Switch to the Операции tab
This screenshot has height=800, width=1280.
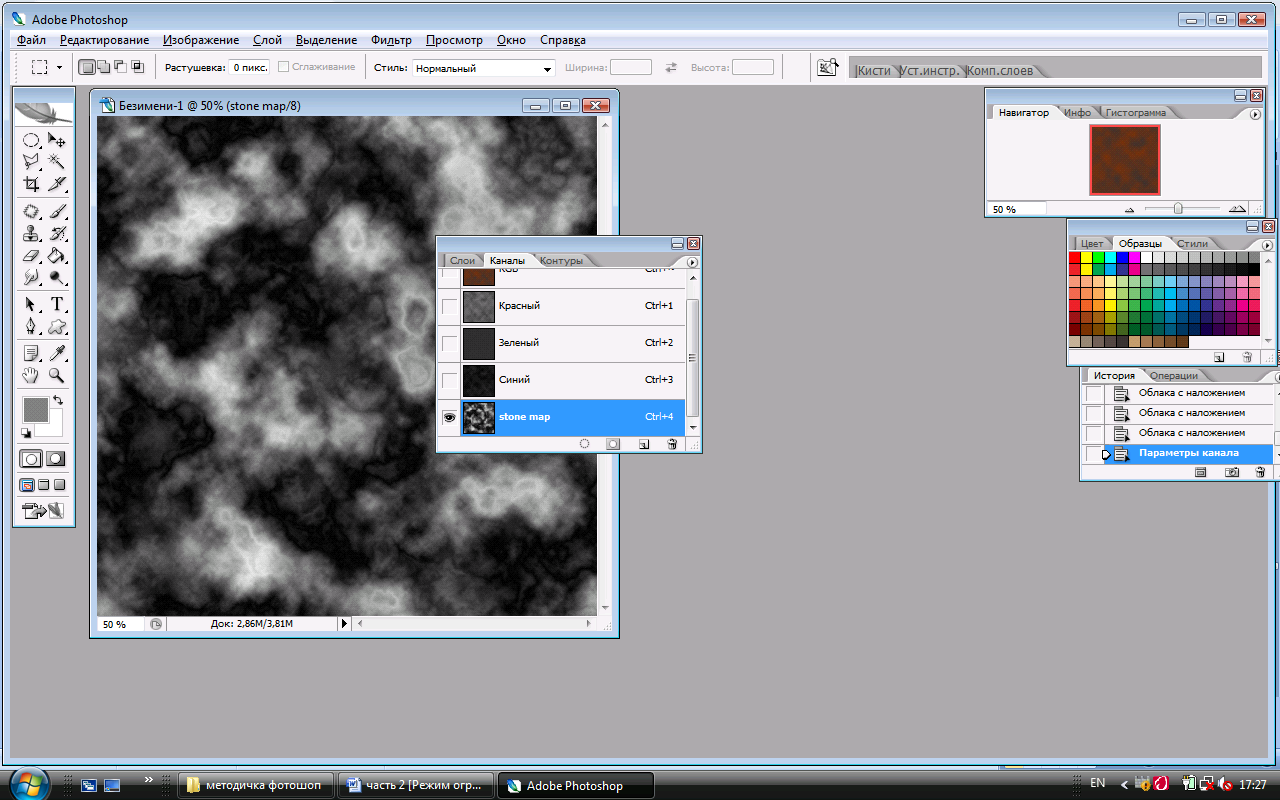click(1173, 376)
